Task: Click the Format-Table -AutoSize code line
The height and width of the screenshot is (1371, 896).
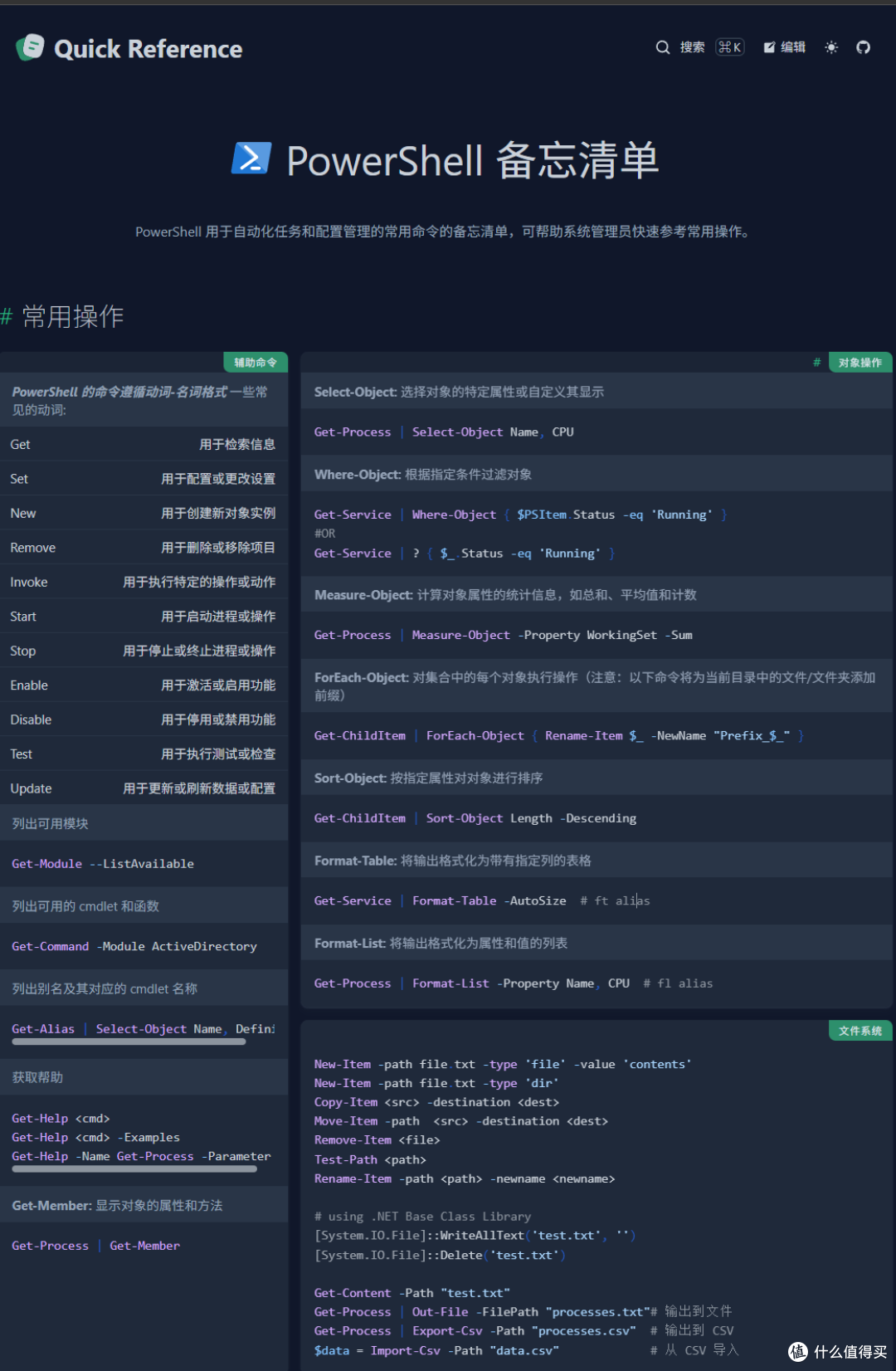Action: point(482,900)
